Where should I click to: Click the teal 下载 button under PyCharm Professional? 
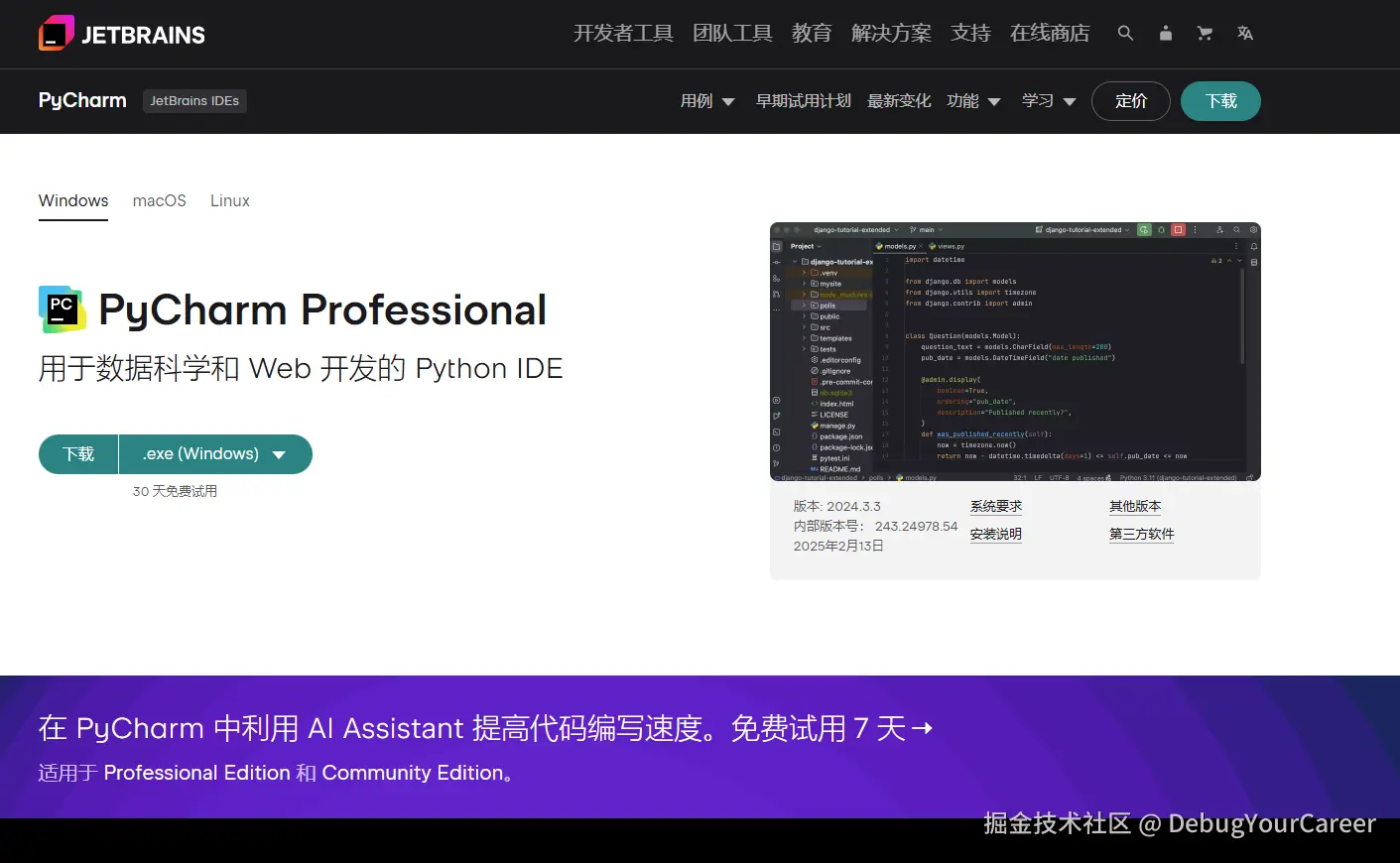78,454
